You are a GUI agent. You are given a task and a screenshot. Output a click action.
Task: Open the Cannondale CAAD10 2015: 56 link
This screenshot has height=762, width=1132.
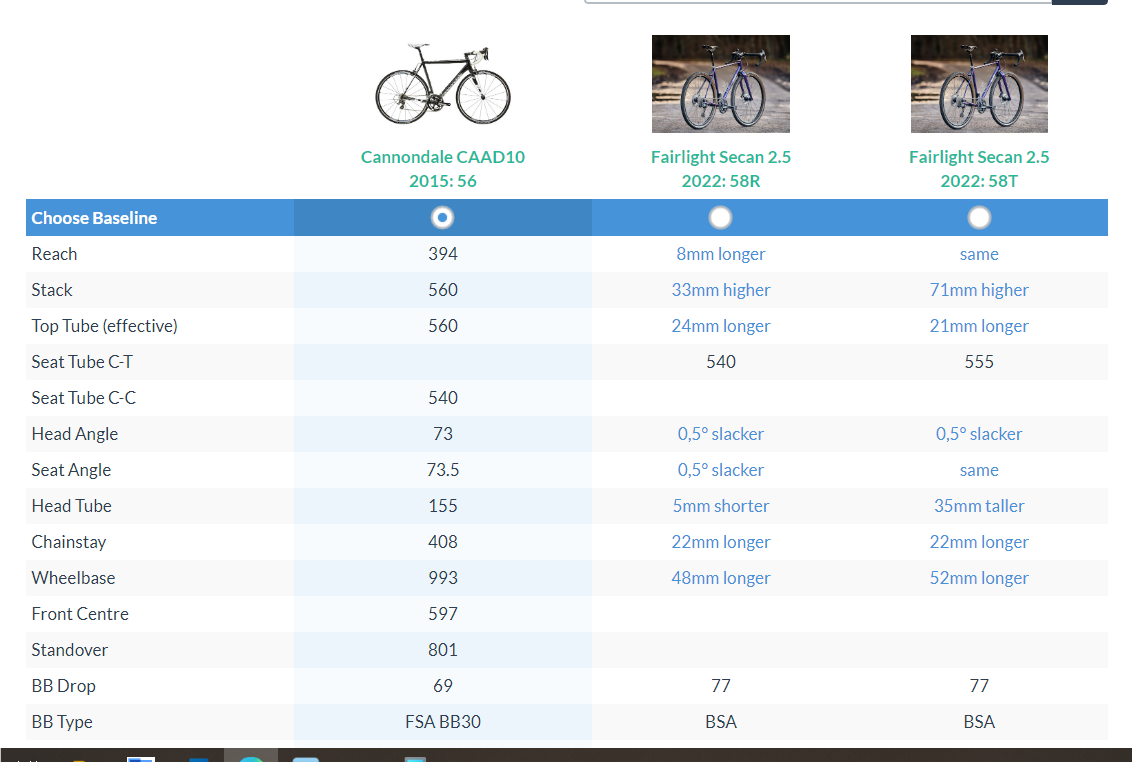(x=442, y=169)
